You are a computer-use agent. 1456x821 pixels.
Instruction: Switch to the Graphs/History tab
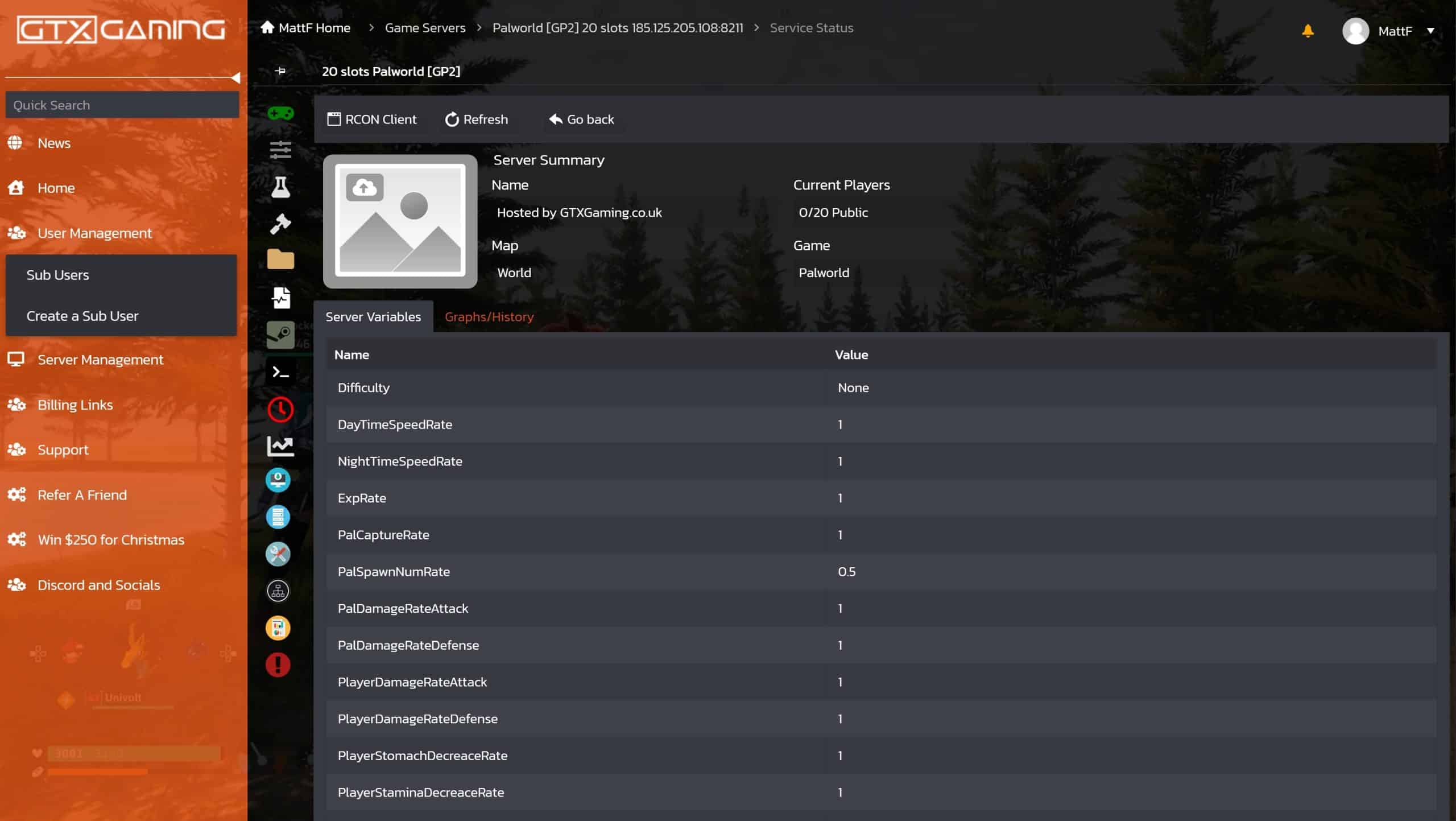click(489, 316)
